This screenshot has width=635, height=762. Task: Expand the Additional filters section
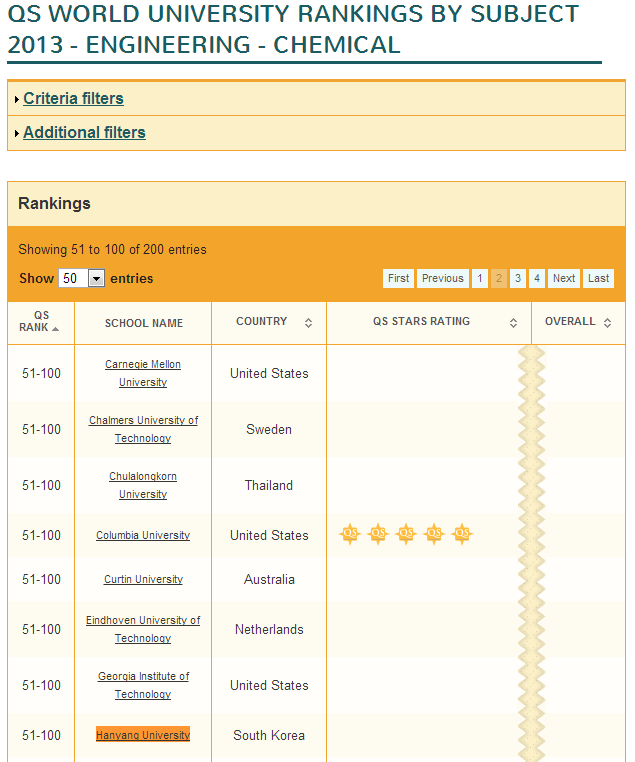point(84,132)
